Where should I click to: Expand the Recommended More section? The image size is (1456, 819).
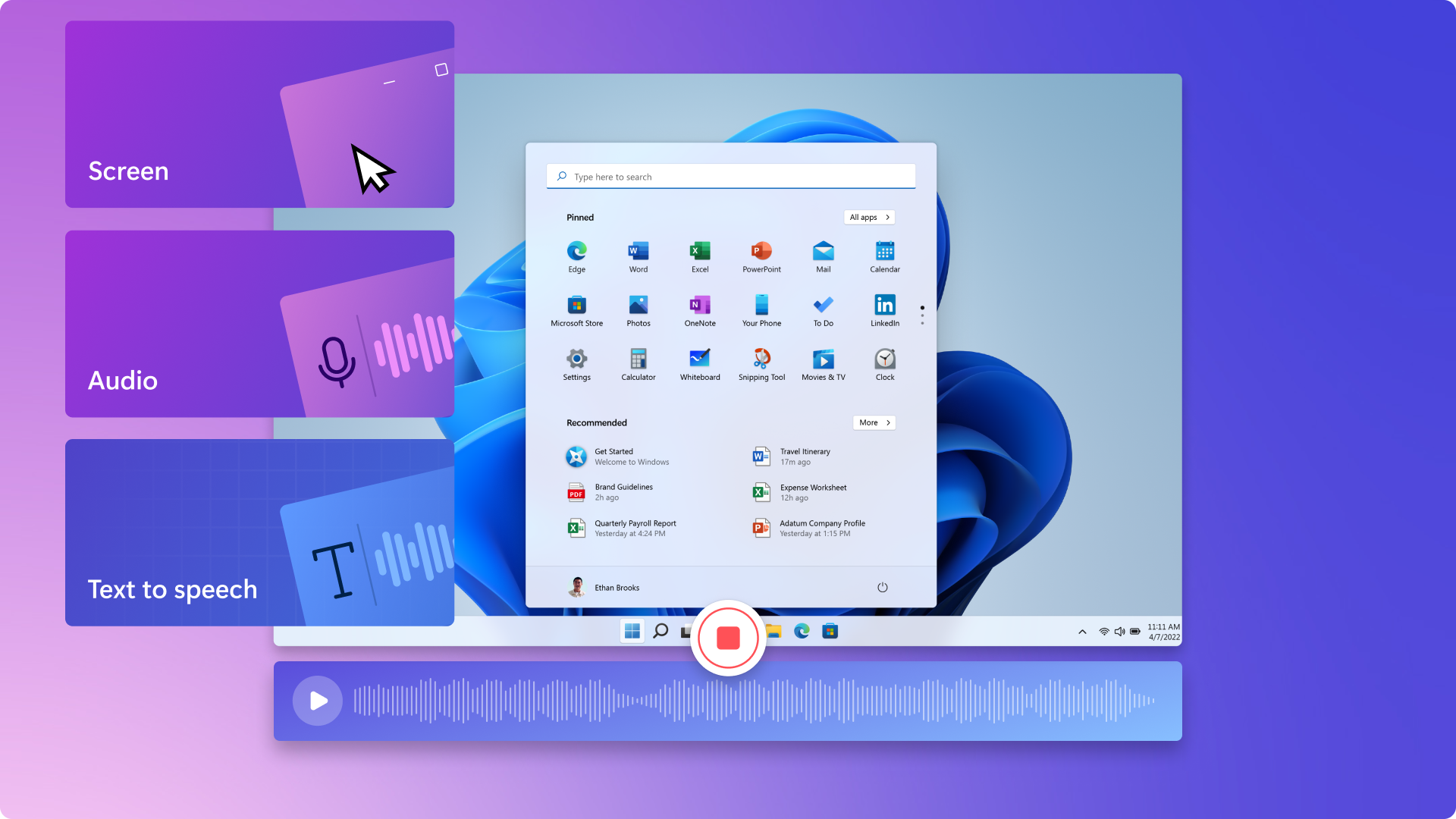coord(873,422)
